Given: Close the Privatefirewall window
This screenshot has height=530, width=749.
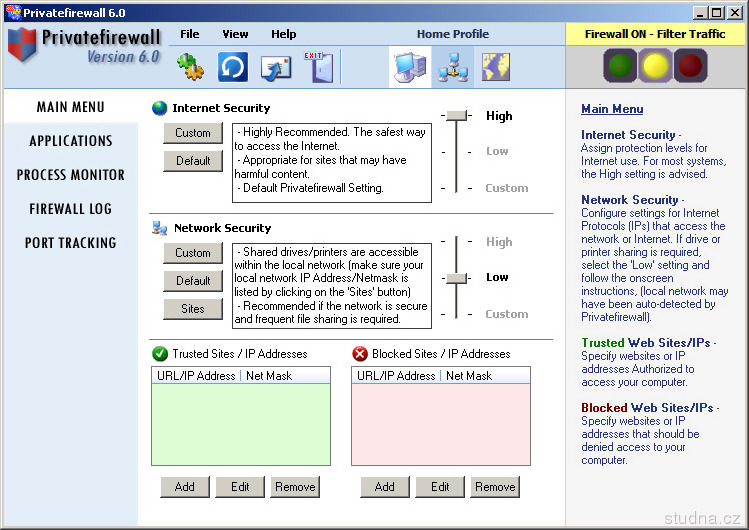Looking at the screenshot, I should pyautogui.click(x=735, y=12).
